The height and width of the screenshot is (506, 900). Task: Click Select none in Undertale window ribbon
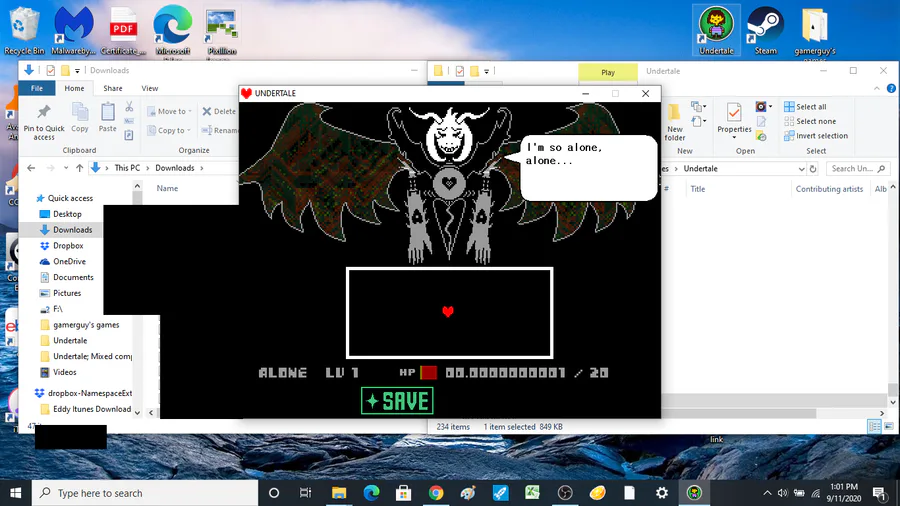pos(810,121)
